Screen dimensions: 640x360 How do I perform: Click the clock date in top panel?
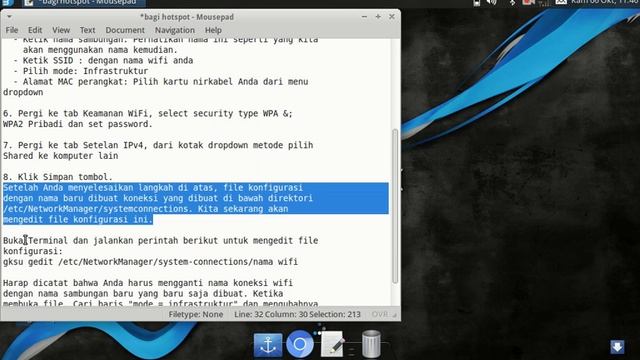(605, 2)
